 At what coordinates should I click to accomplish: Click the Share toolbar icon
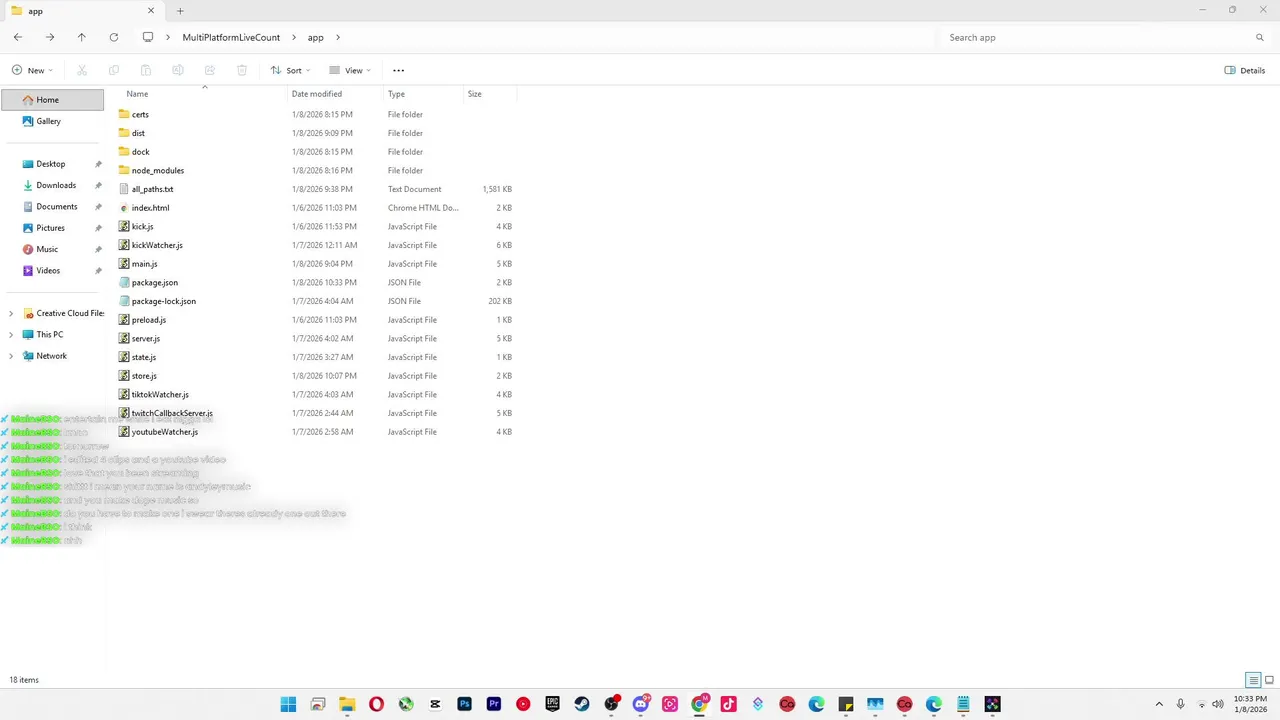[x=210, y=71]
